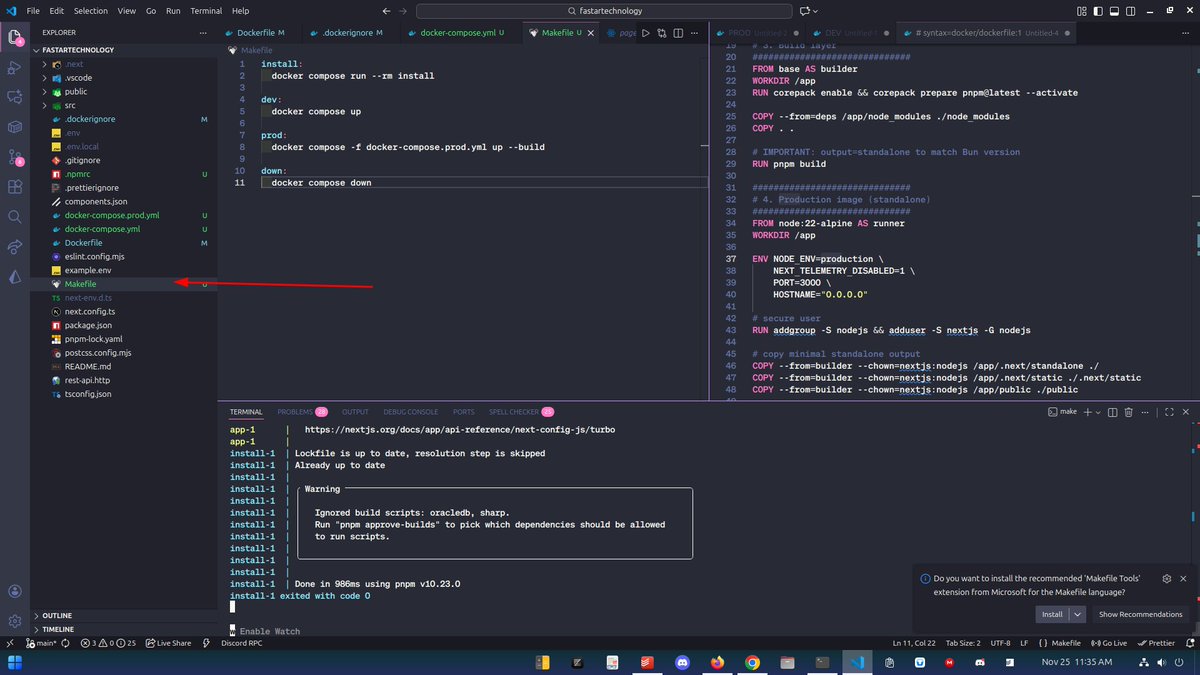The height and width of the screenshot is (675, 1200).
Task: Switch to SPELL CHECKER panel tab
Action: pyautogui.click(x=521, y=411)
